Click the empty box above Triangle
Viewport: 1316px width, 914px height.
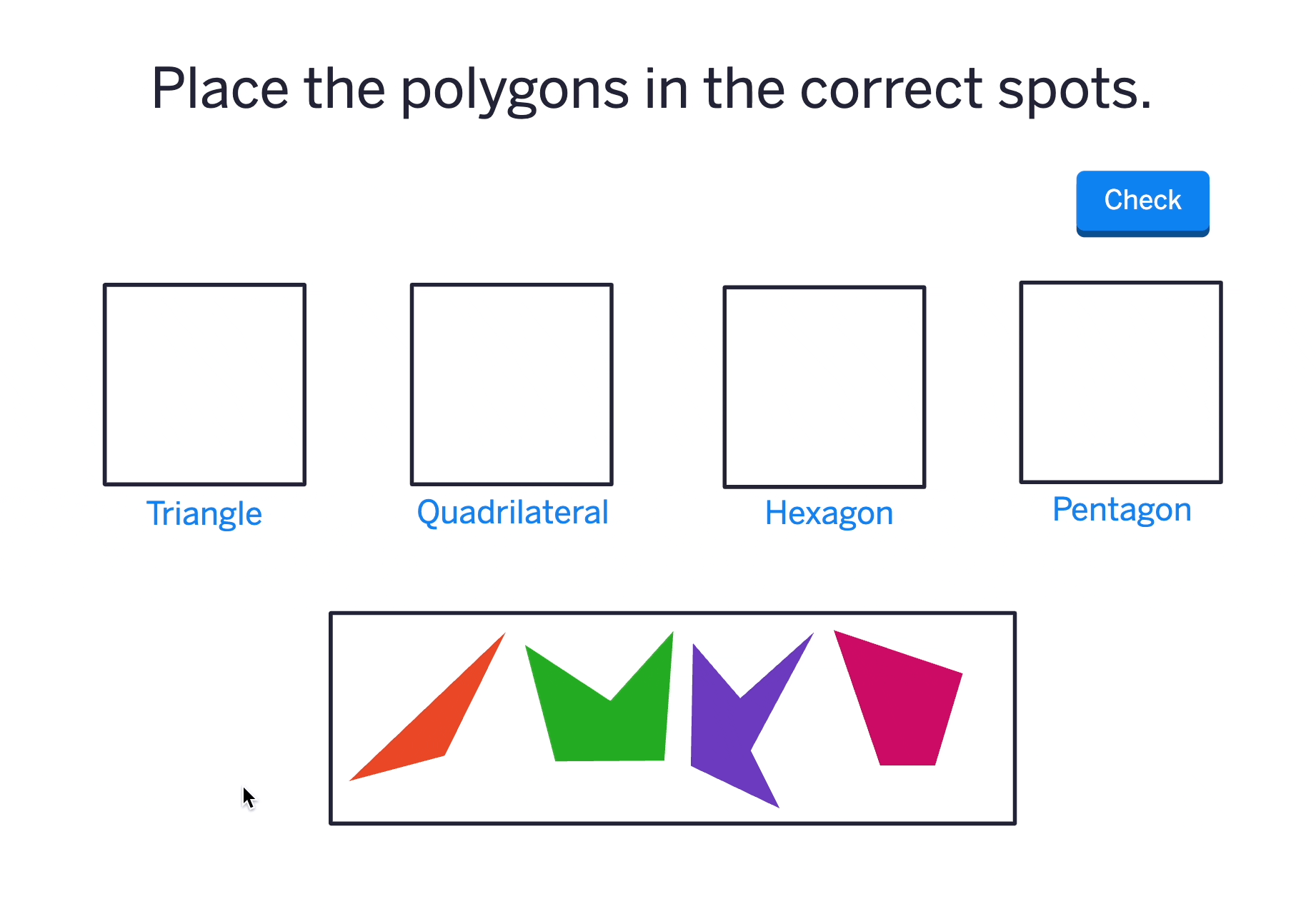tap(204, 384)
